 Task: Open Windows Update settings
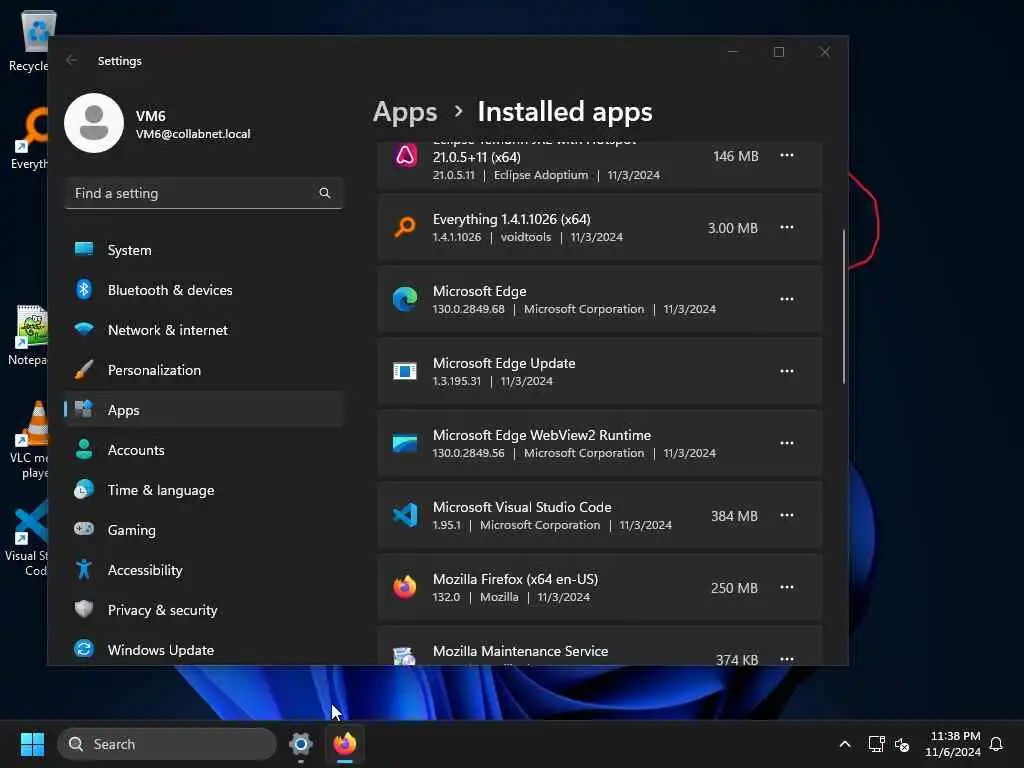204,650
